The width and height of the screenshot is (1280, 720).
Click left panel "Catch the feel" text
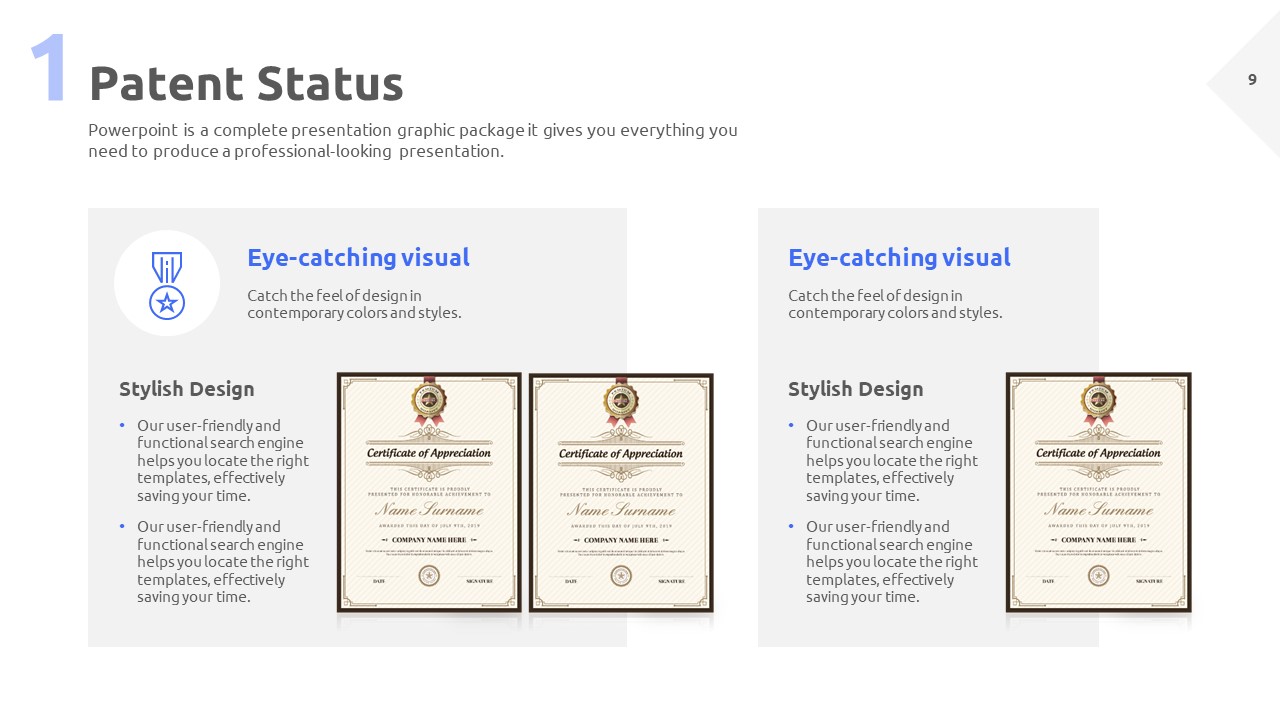[354, 304]
